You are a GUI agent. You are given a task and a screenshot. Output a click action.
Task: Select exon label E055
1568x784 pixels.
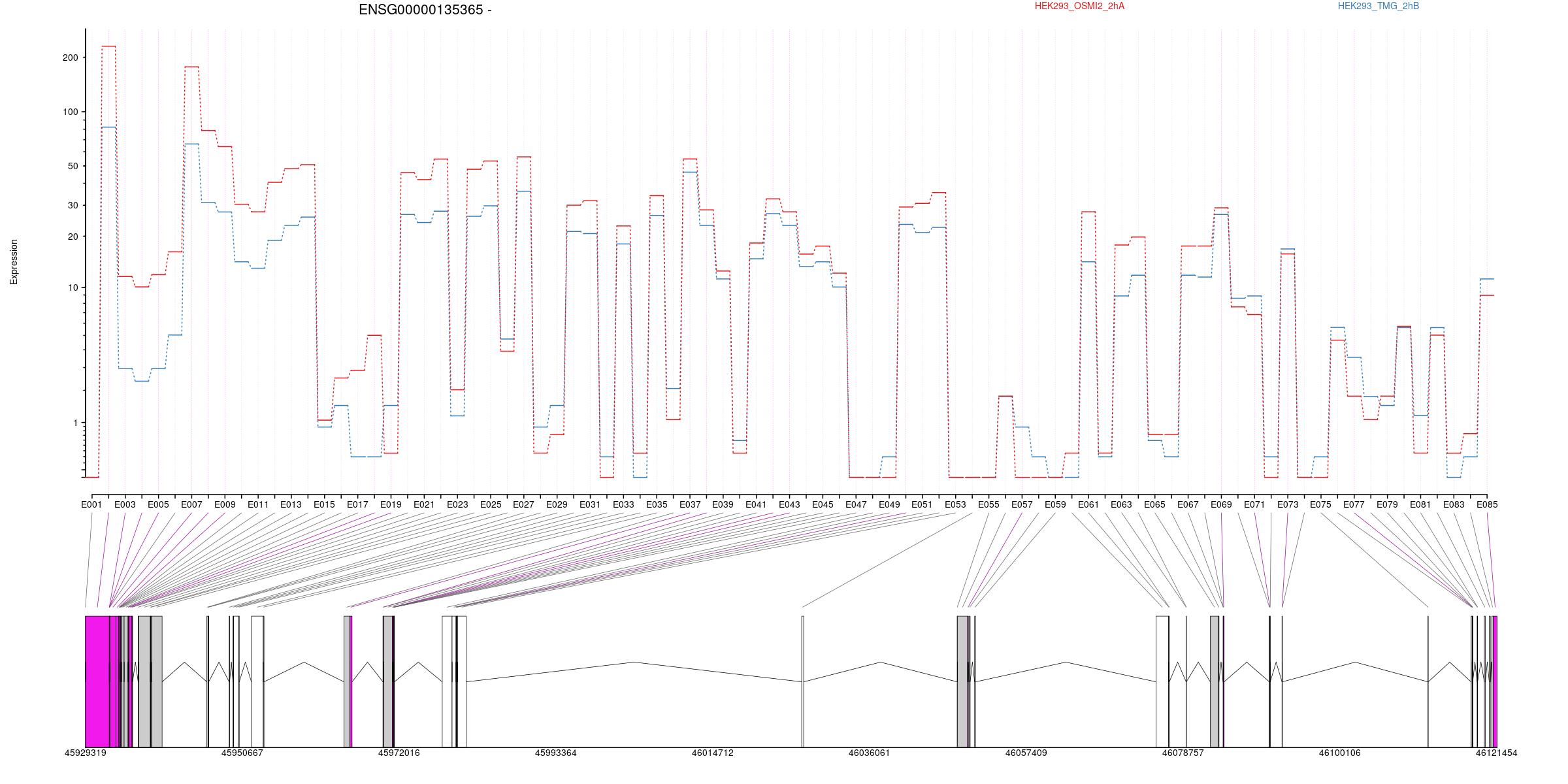(x=988, y=504)
